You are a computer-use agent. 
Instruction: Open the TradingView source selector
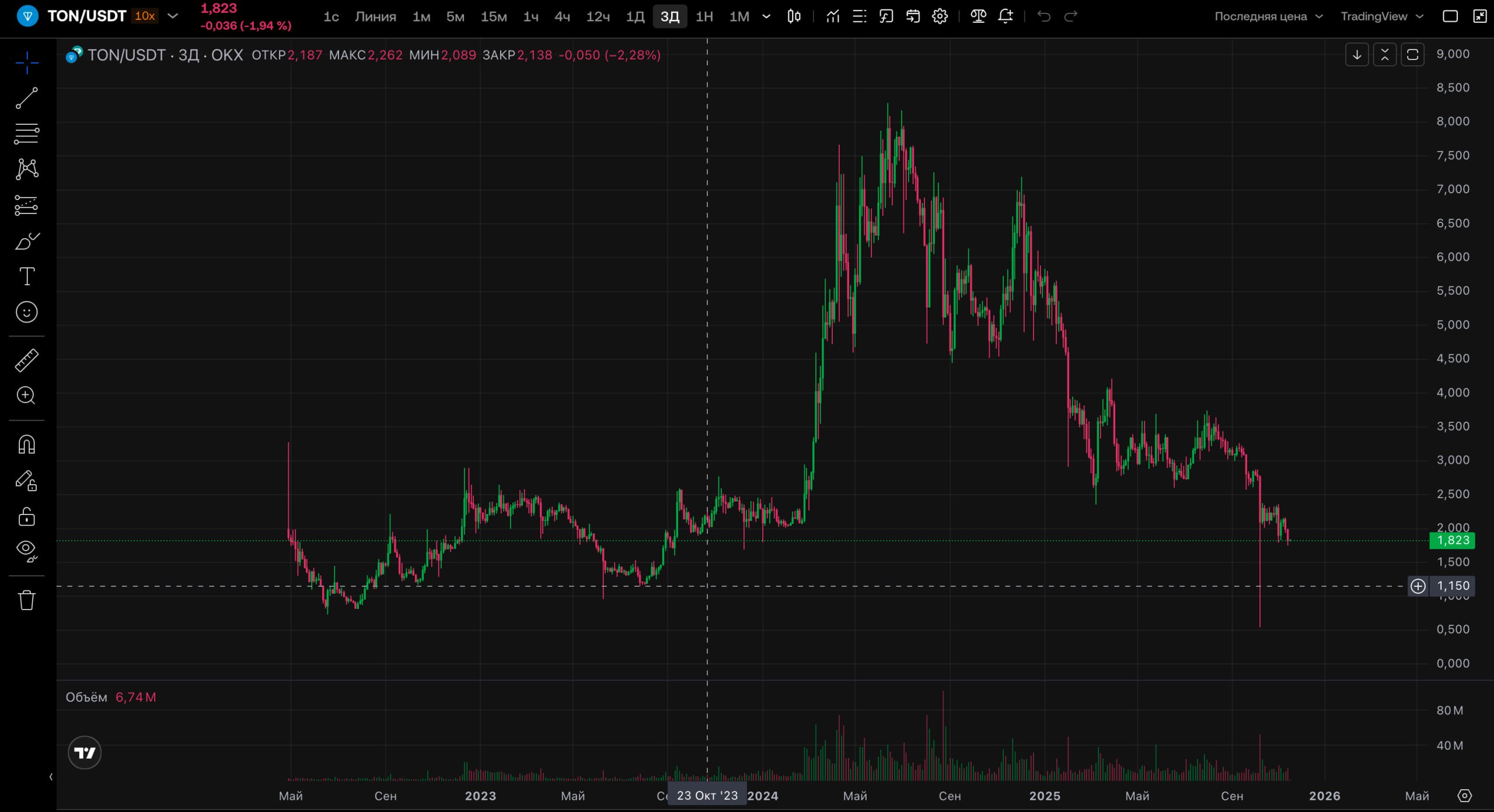tap(1381, 16)
